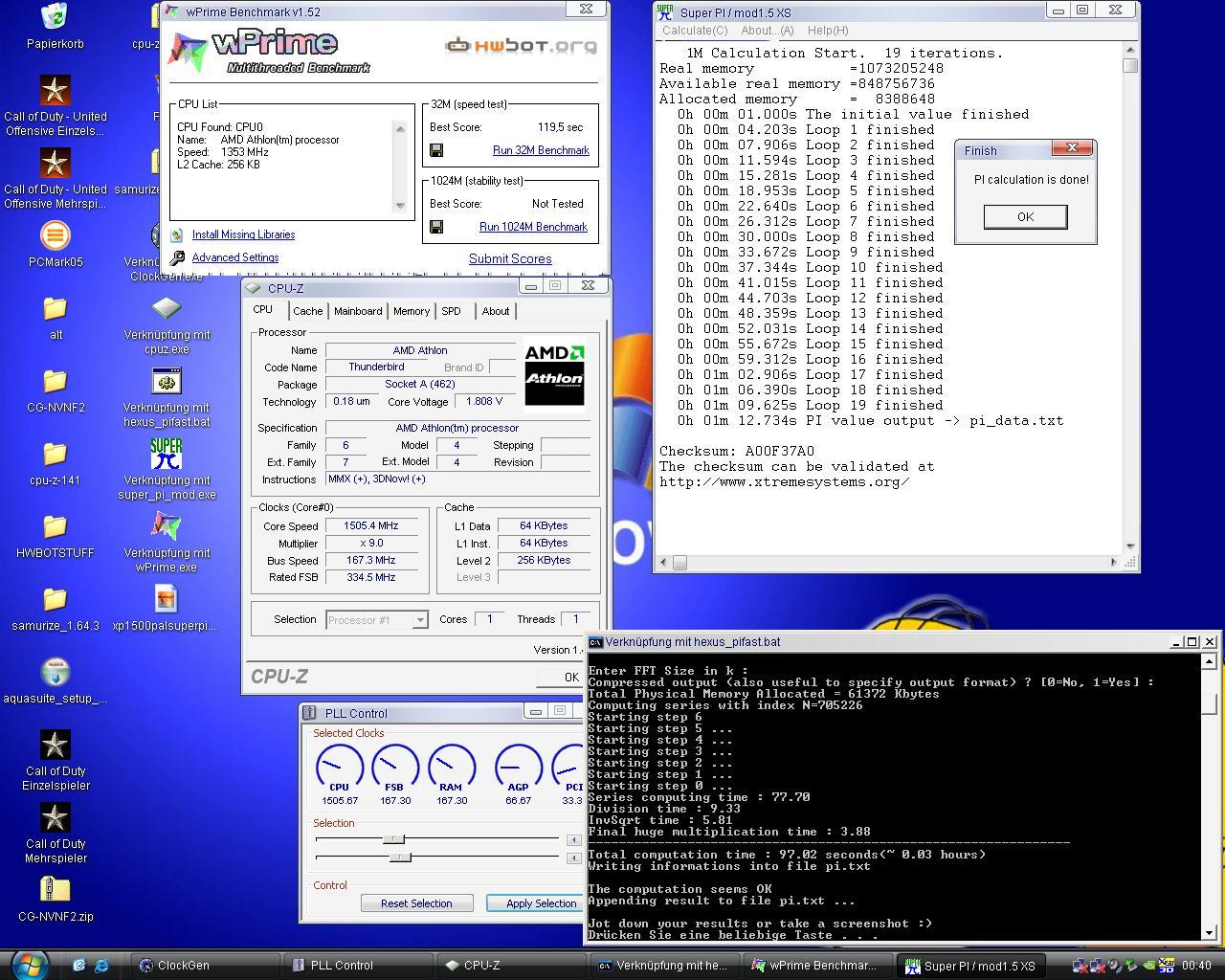Launch Internet Explorer from quick launch

(x=101, y=965)
